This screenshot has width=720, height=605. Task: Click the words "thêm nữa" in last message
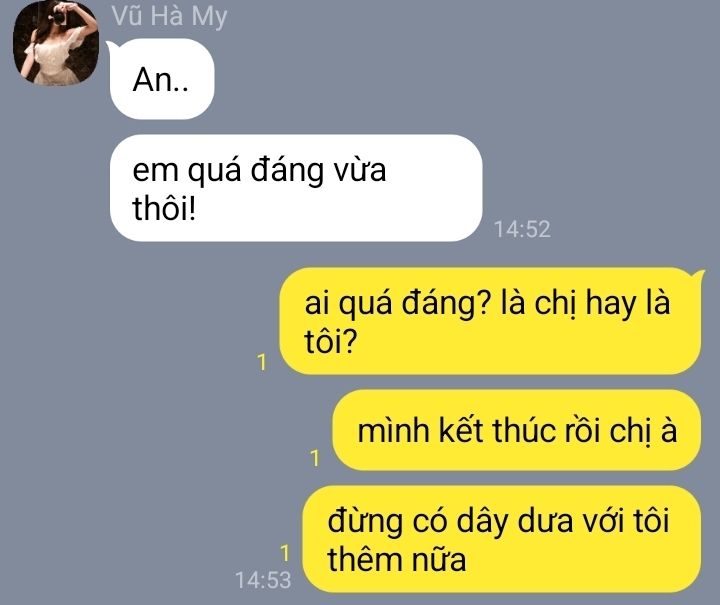click(x=397, y=560)
